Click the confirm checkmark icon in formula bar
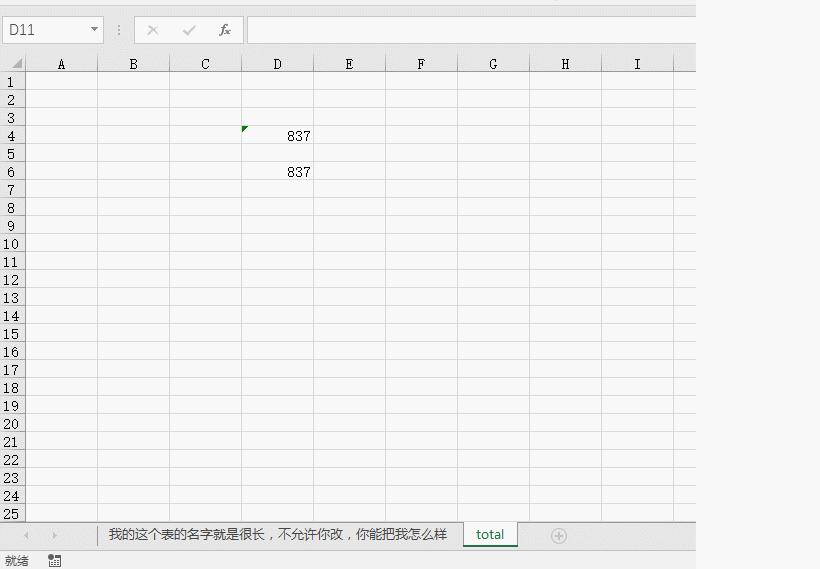Screen dimensions: 820x569 click(x=189, y=30)
